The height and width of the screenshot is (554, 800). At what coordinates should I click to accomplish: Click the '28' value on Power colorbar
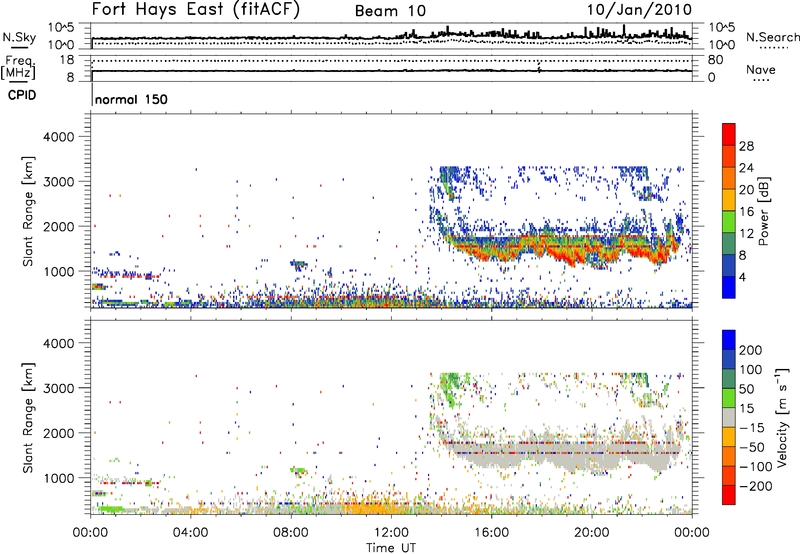pos(746,146)
